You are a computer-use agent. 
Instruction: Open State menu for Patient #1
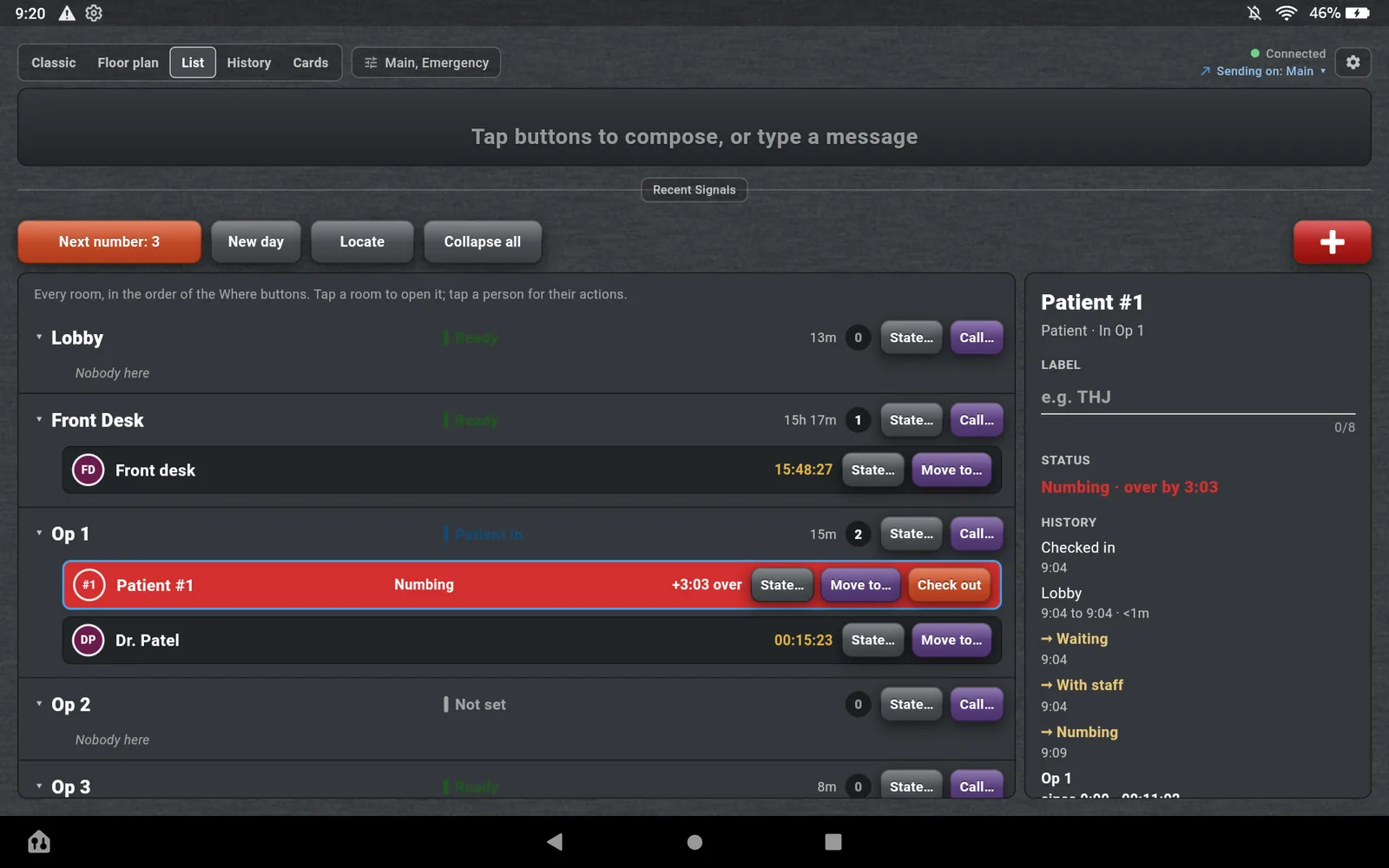point(782,585)
